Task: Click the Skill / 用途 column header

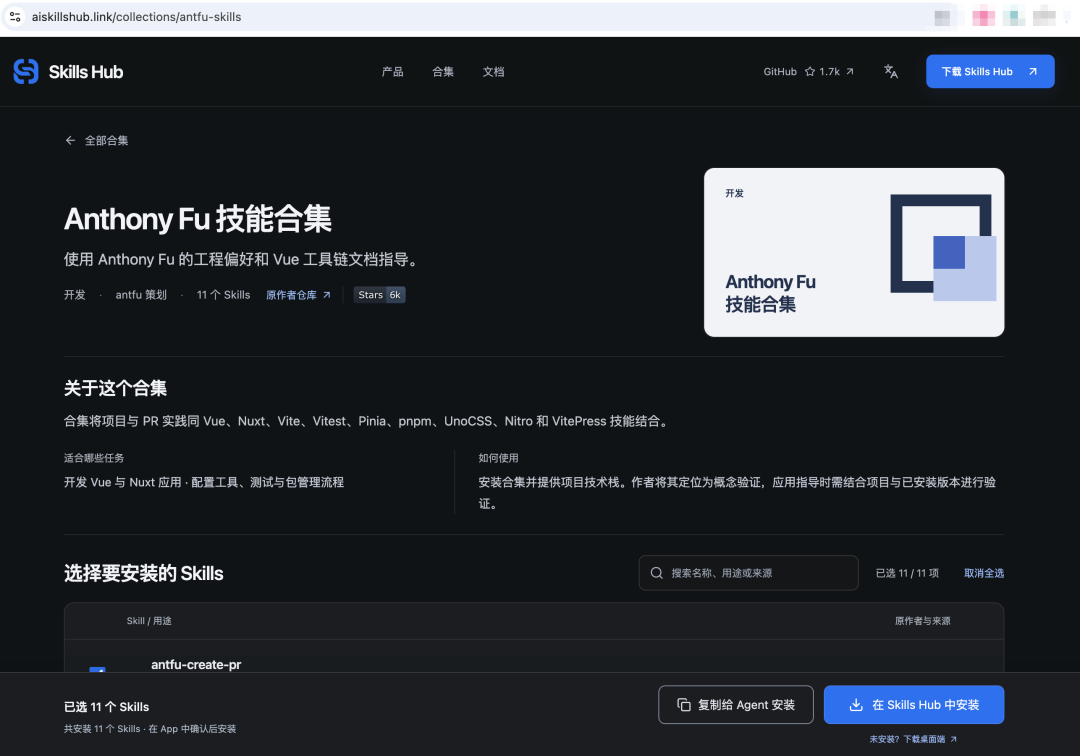Action: pyautogui.click(x=149, y=621)
